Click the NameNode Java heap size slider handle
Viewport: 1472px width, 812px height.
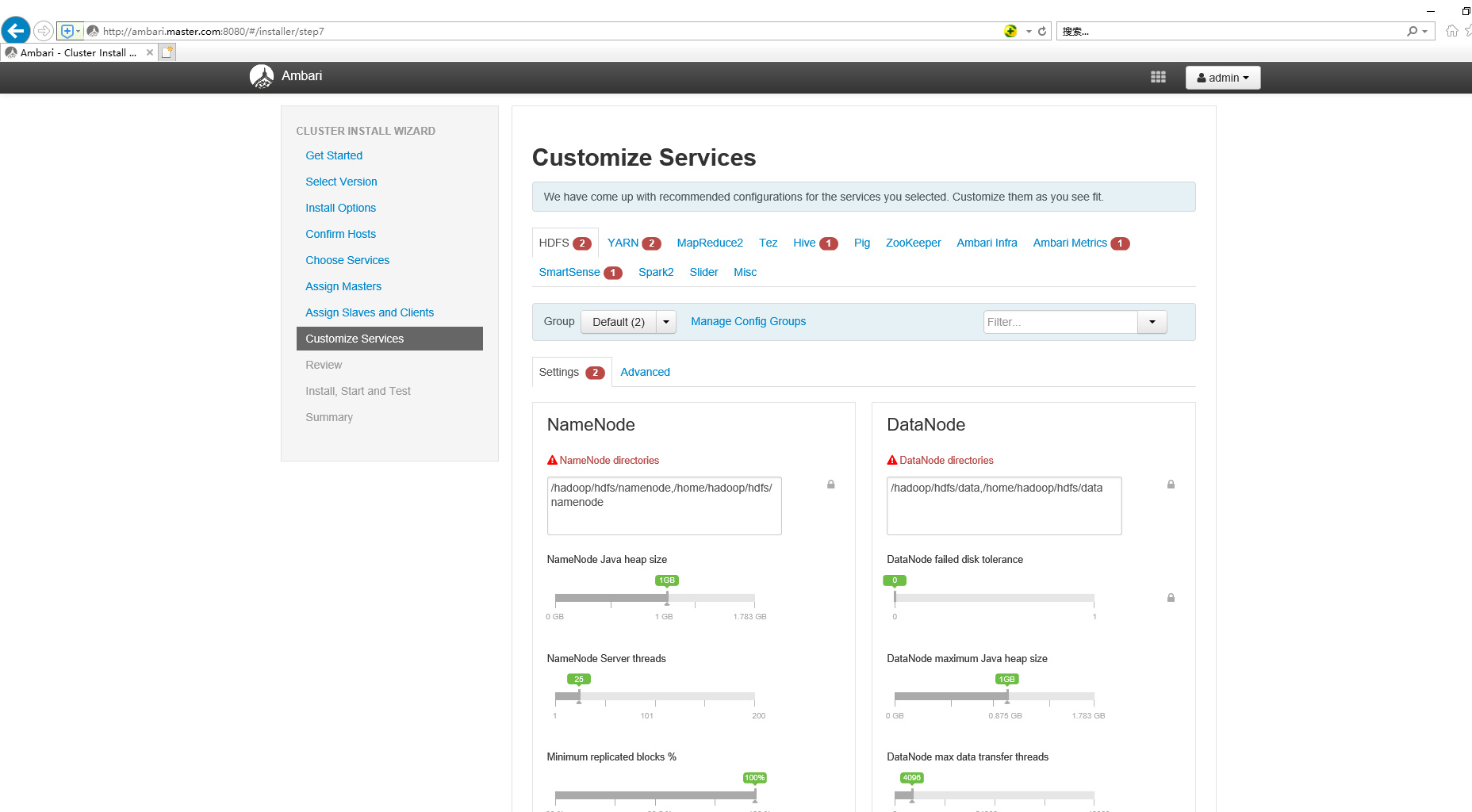click(x=667, y=598)
